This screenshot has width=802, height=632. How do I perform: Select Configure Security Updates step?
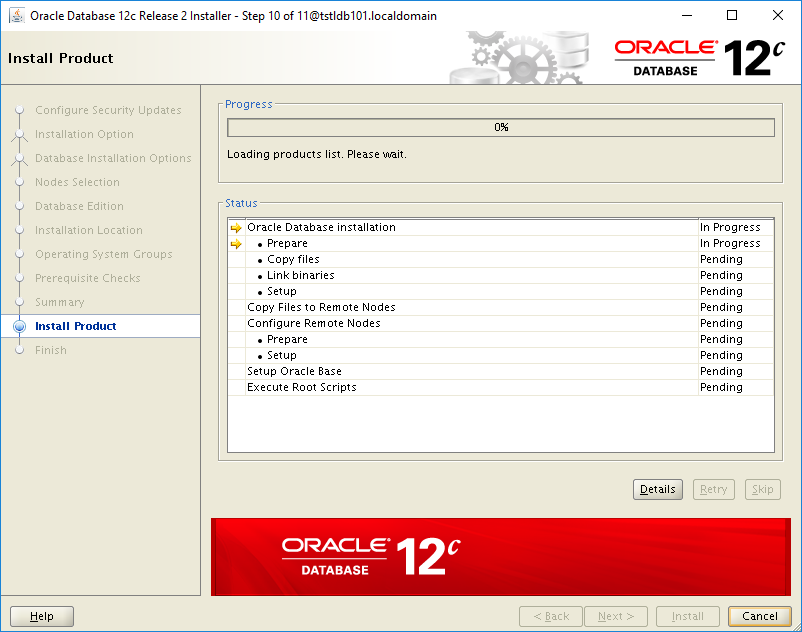[108, 110]
